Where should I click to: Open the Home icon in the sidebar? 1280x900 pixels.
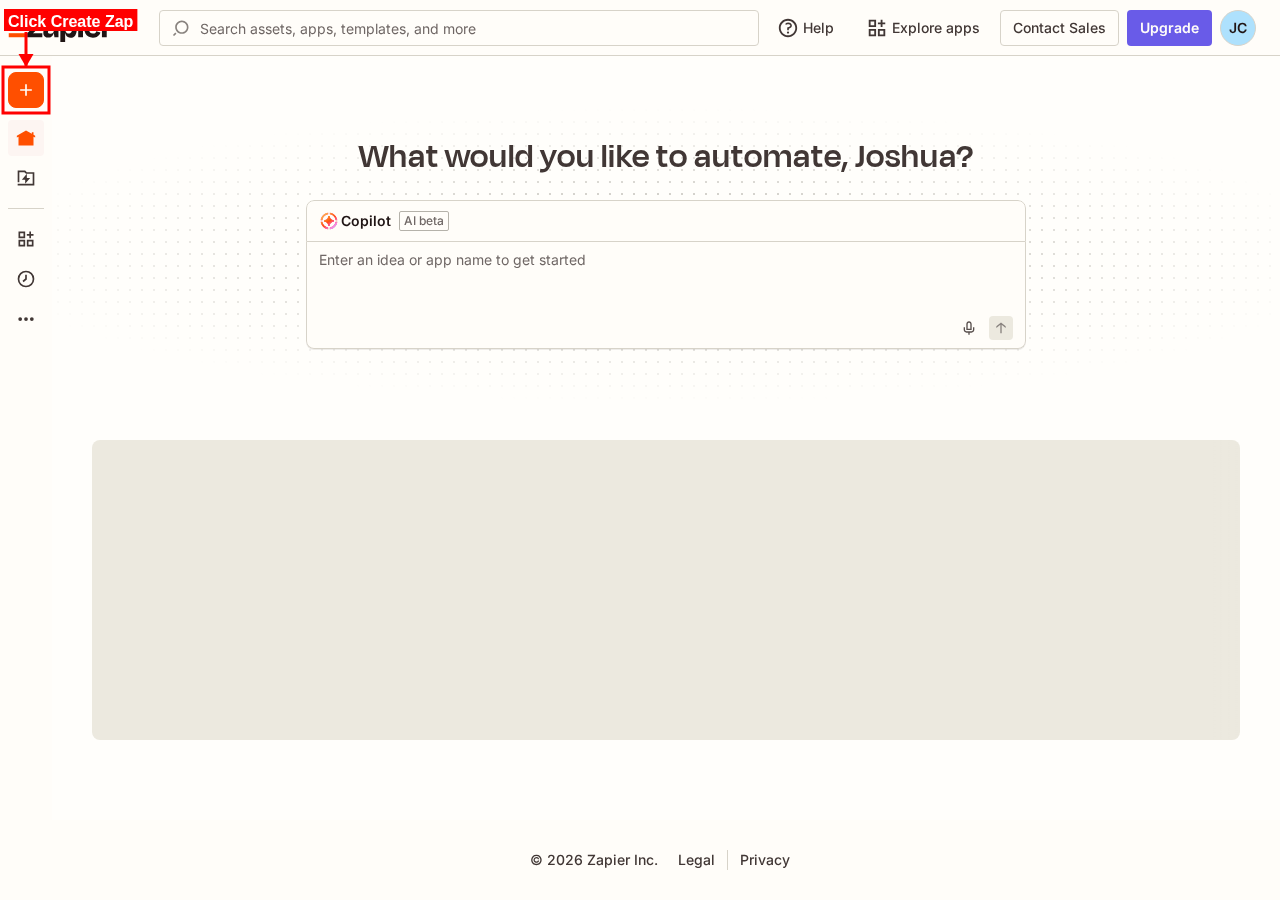tap(25, 138)
